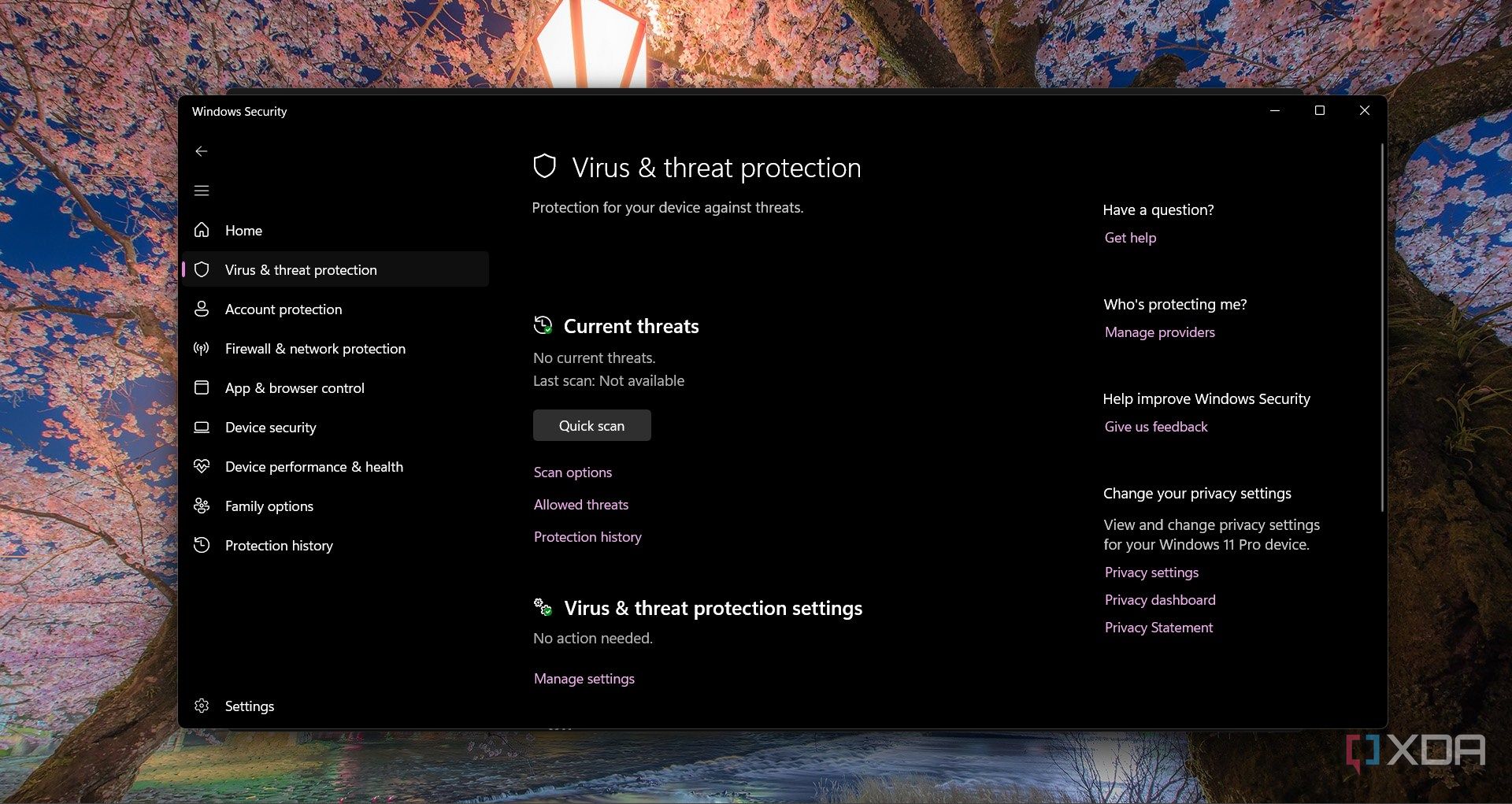Open Firewall & network protection

click(x=336, y=348)
